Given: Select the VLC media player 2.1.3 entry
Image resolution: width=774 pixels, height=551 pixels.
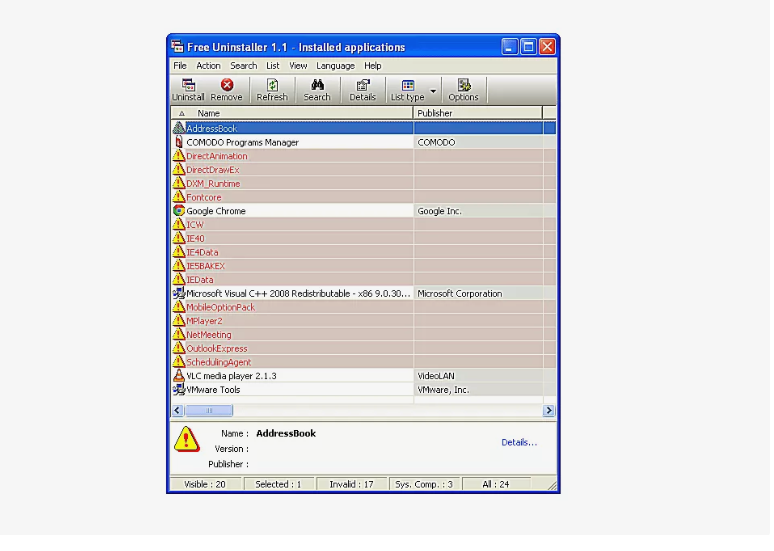Looking at the screenshot, I should click(363, 376).
